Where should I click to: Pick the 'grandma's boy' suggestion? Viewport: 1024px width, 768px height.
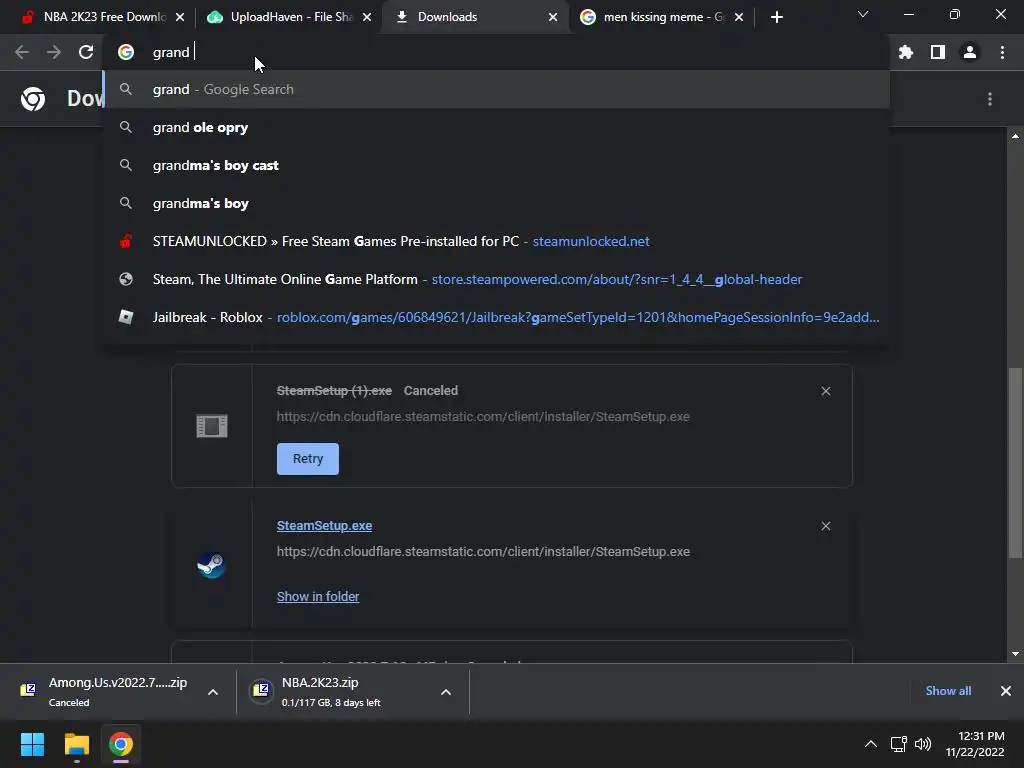[x=496, y=203]
